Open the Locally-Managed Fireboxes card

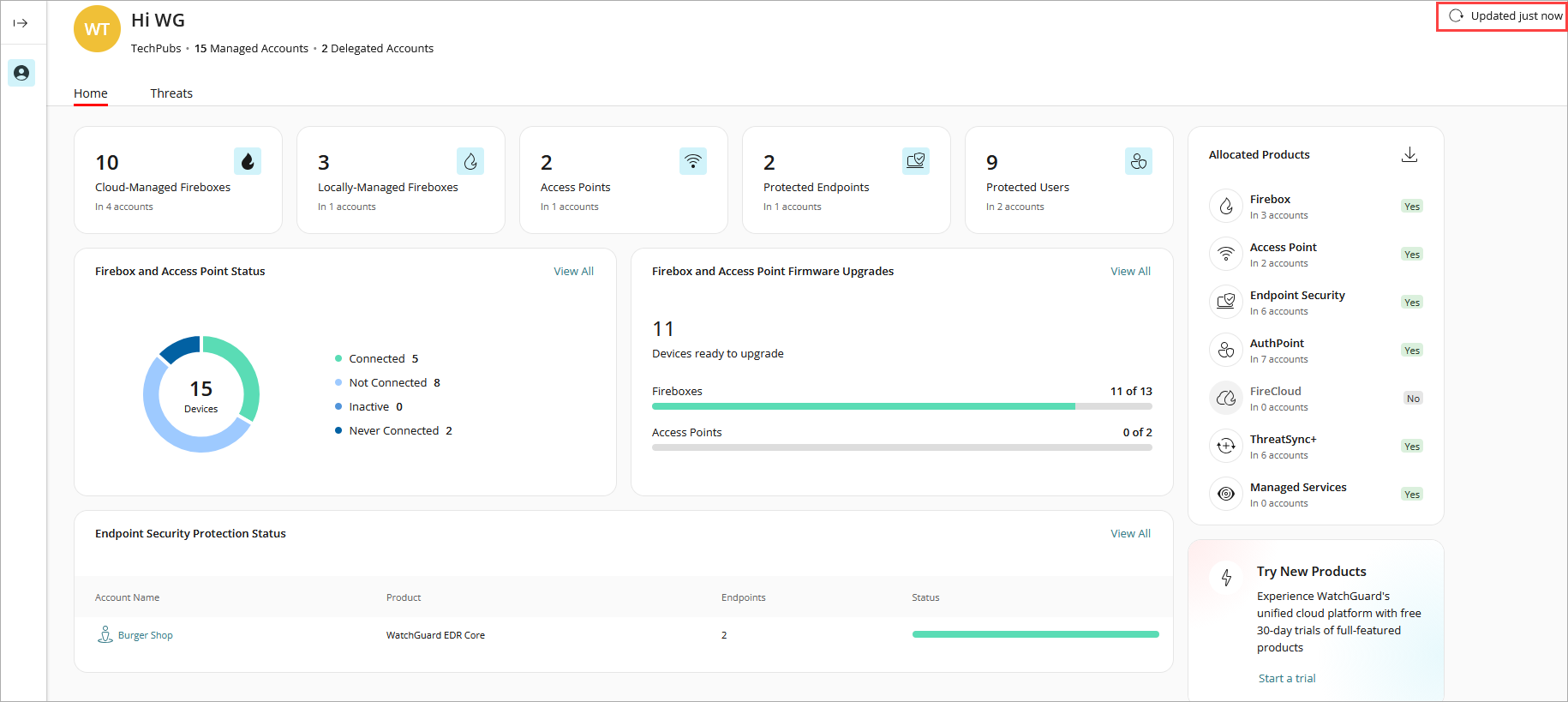click(401, 180)
